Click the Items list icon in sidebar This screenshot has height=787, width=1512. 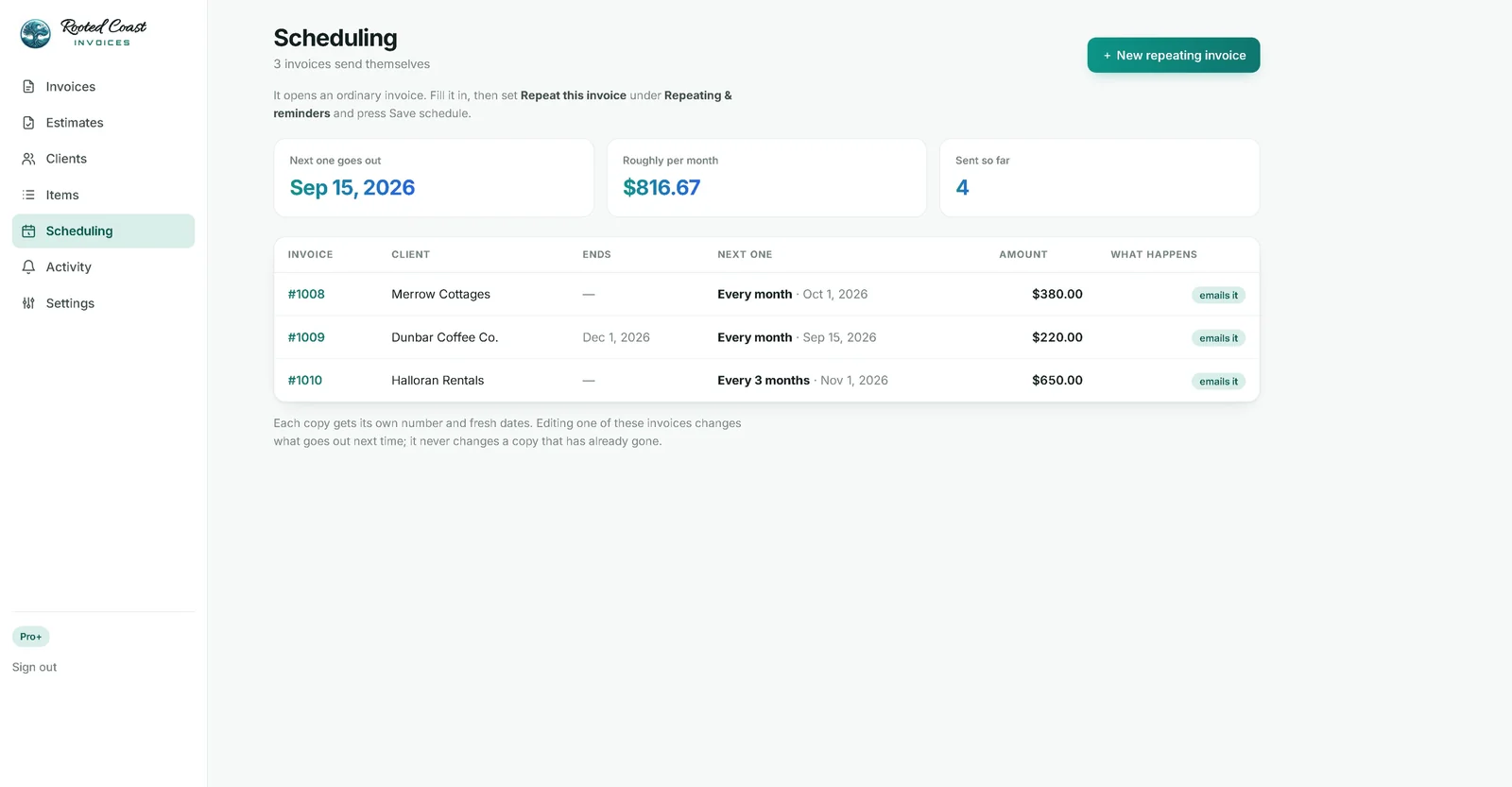tap(28, 195)
